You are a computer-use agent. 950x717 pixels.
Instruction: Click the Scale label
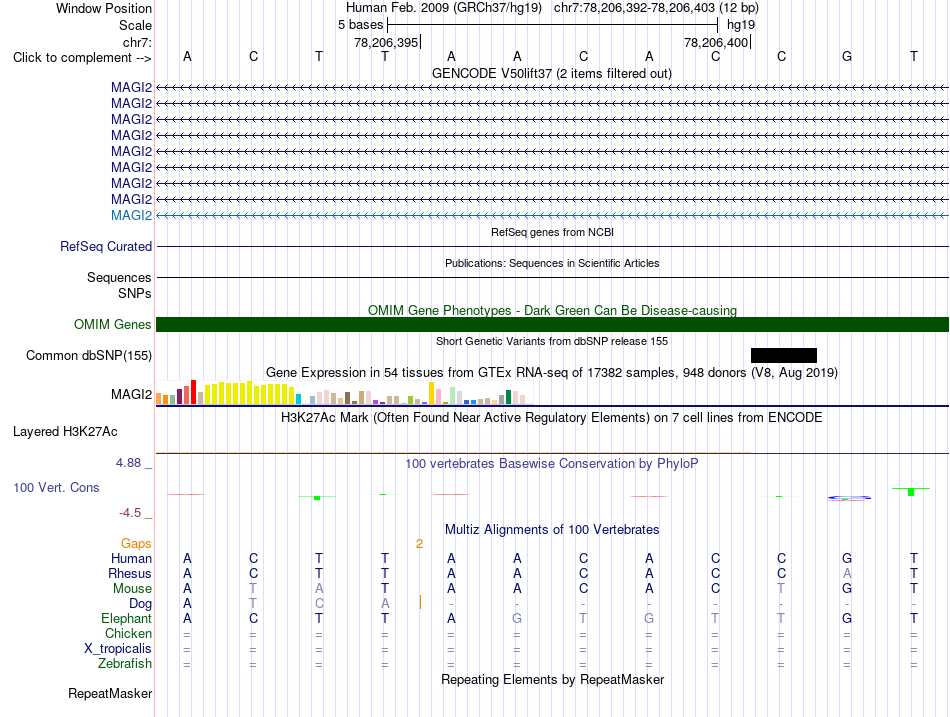135,25
